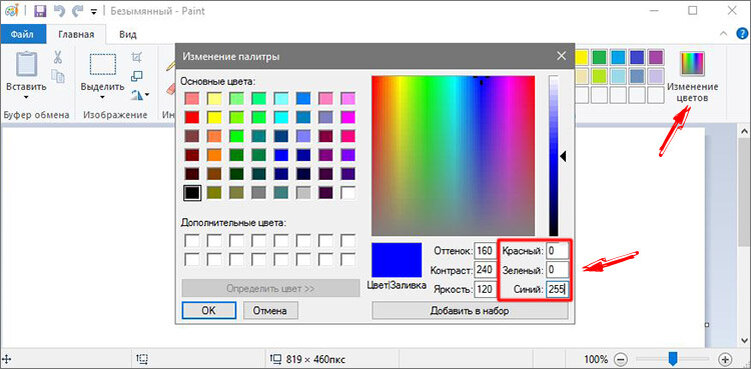Click the zoom out minus button
This screenshot has height=369, width=751.
pyautogui.click(x=620, y=358)
